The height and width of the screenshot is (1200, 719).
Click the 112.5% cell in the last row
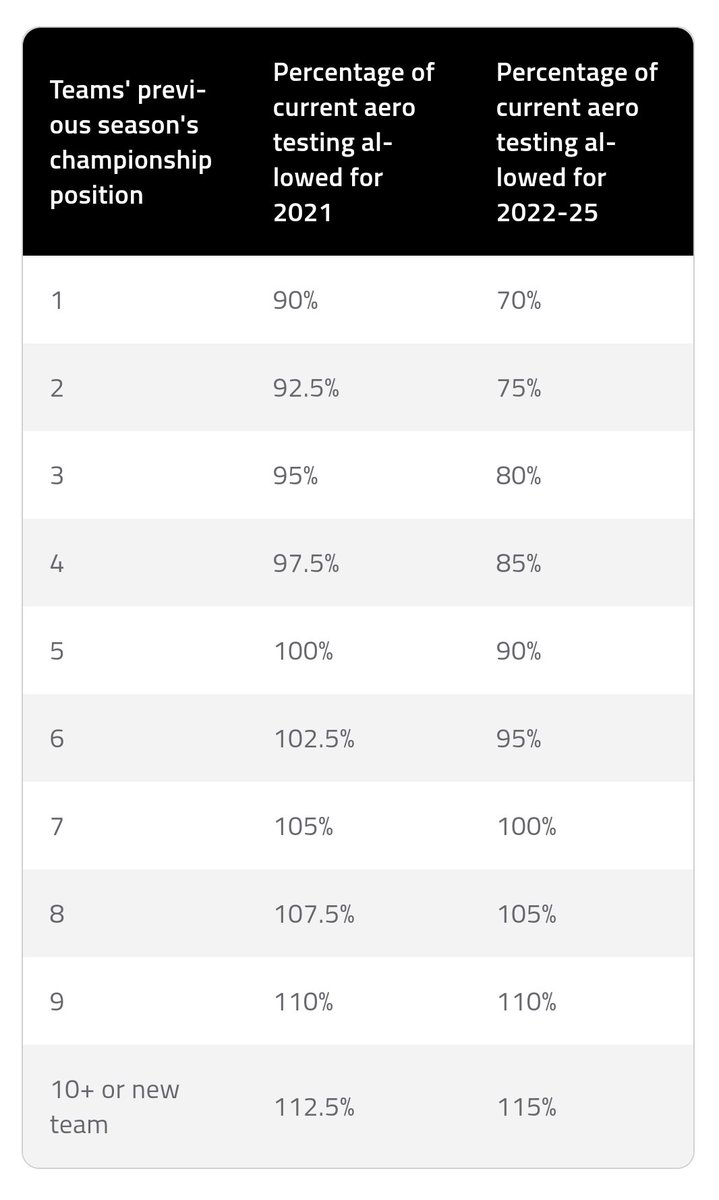312,1107
